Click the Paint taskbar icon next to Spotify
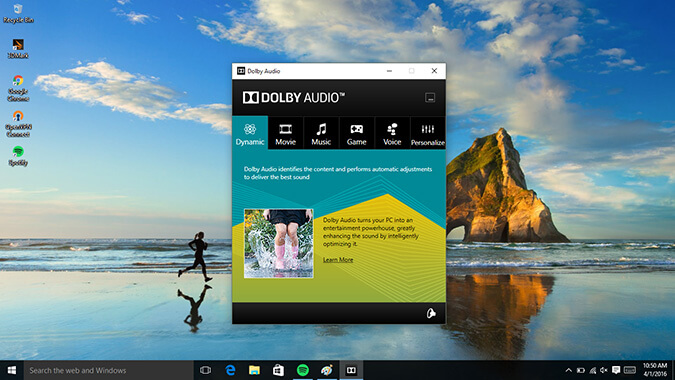Viewport: 675px width, 380px height. click(327, 370)
